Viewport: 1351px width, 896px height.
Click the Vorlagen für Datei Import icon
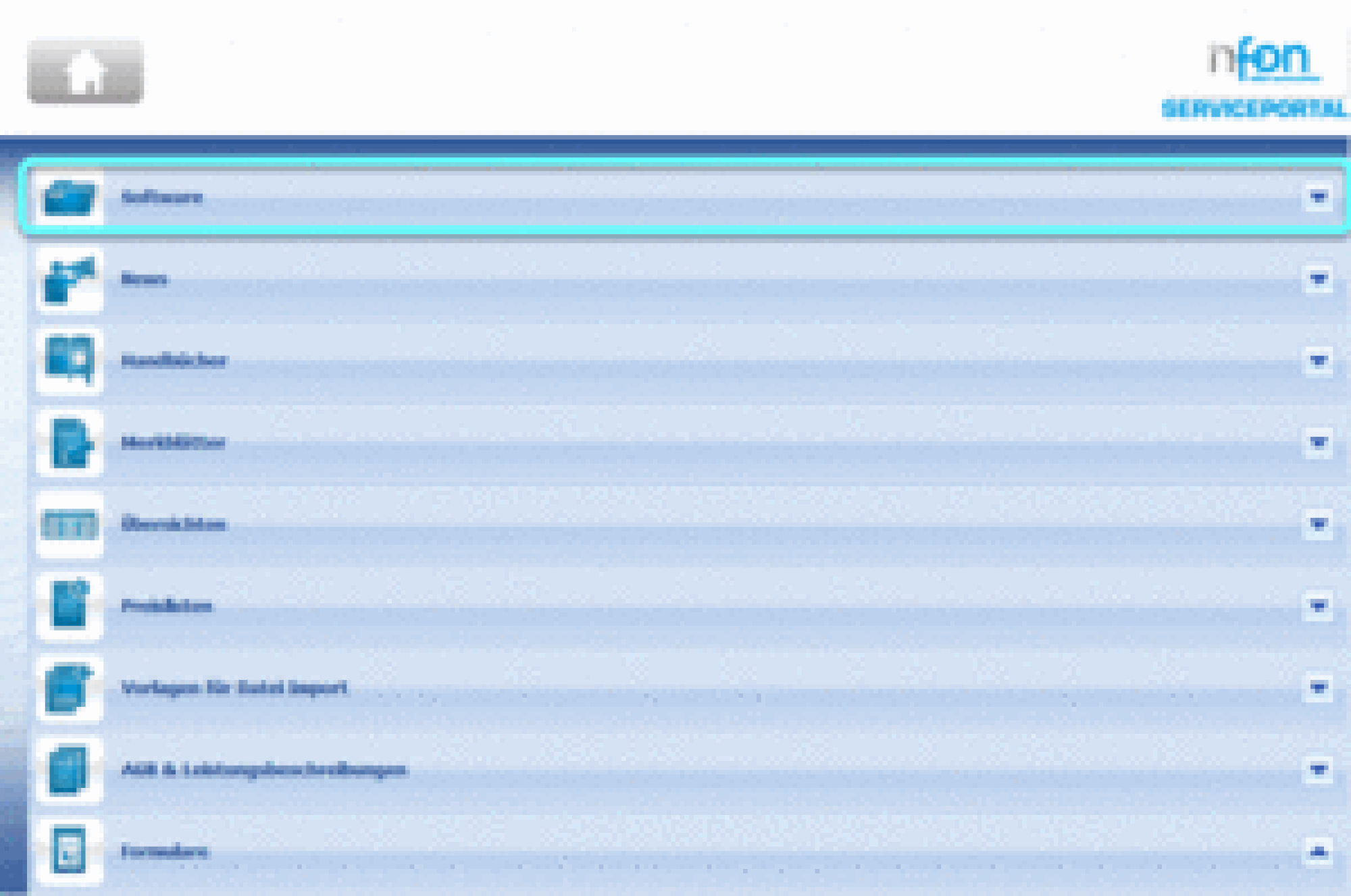click(x=69, y=688)
